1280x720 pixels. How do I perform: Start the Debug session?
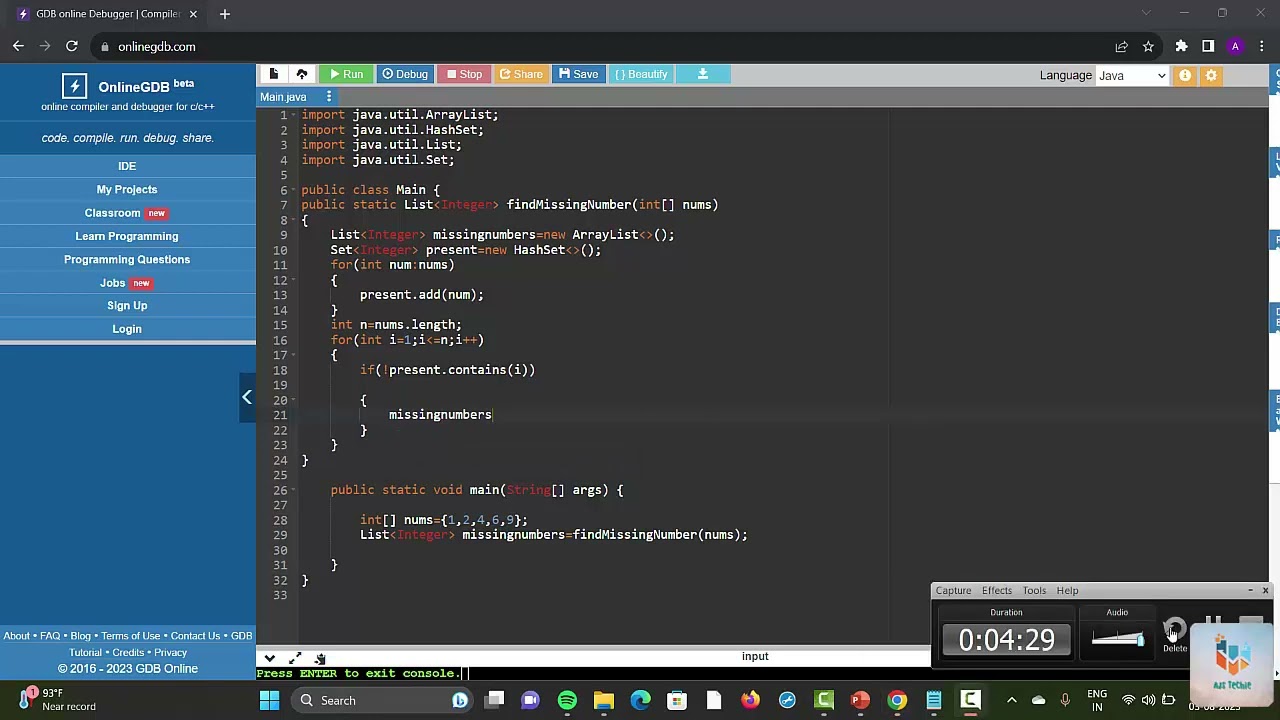point(405,74)
